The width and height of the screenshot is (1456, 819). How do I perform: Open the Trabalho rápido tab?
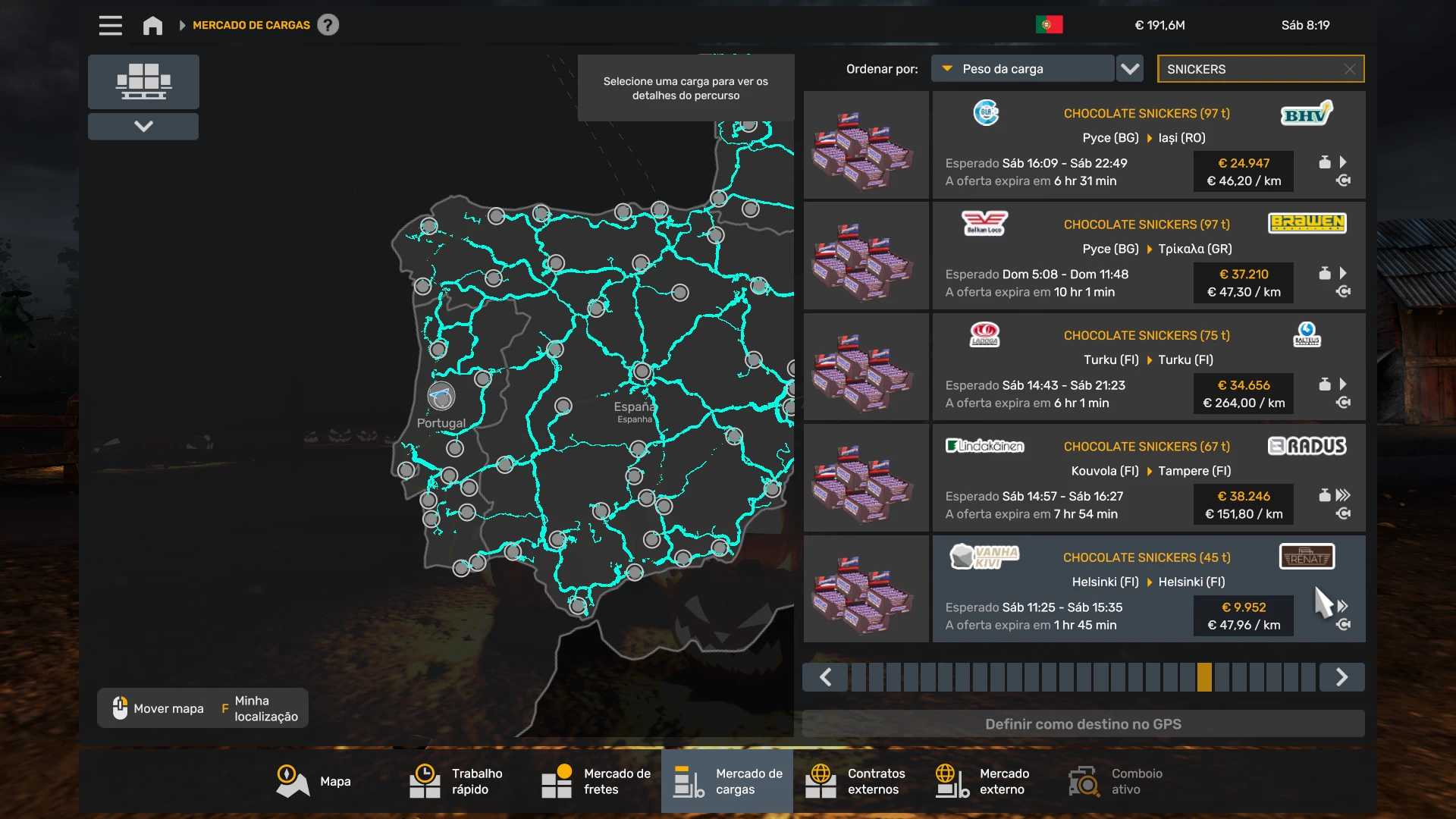click(x=457, y=781)
